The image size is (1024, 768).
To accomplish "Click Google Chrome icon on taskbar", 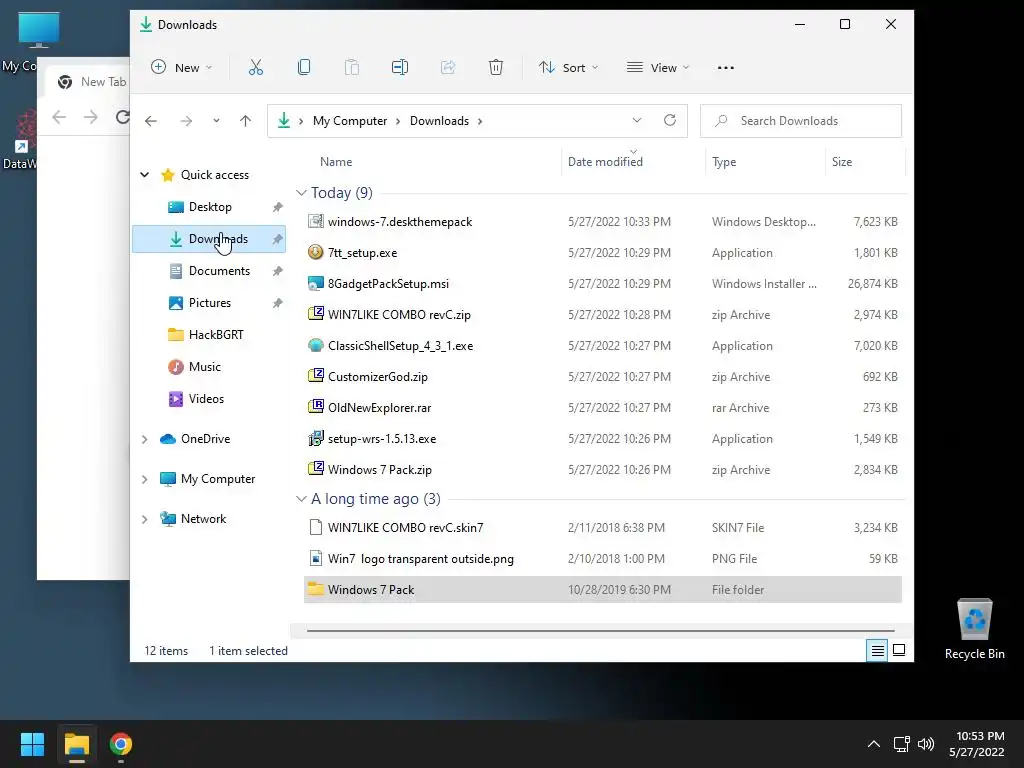I will [x=121, y=744].
